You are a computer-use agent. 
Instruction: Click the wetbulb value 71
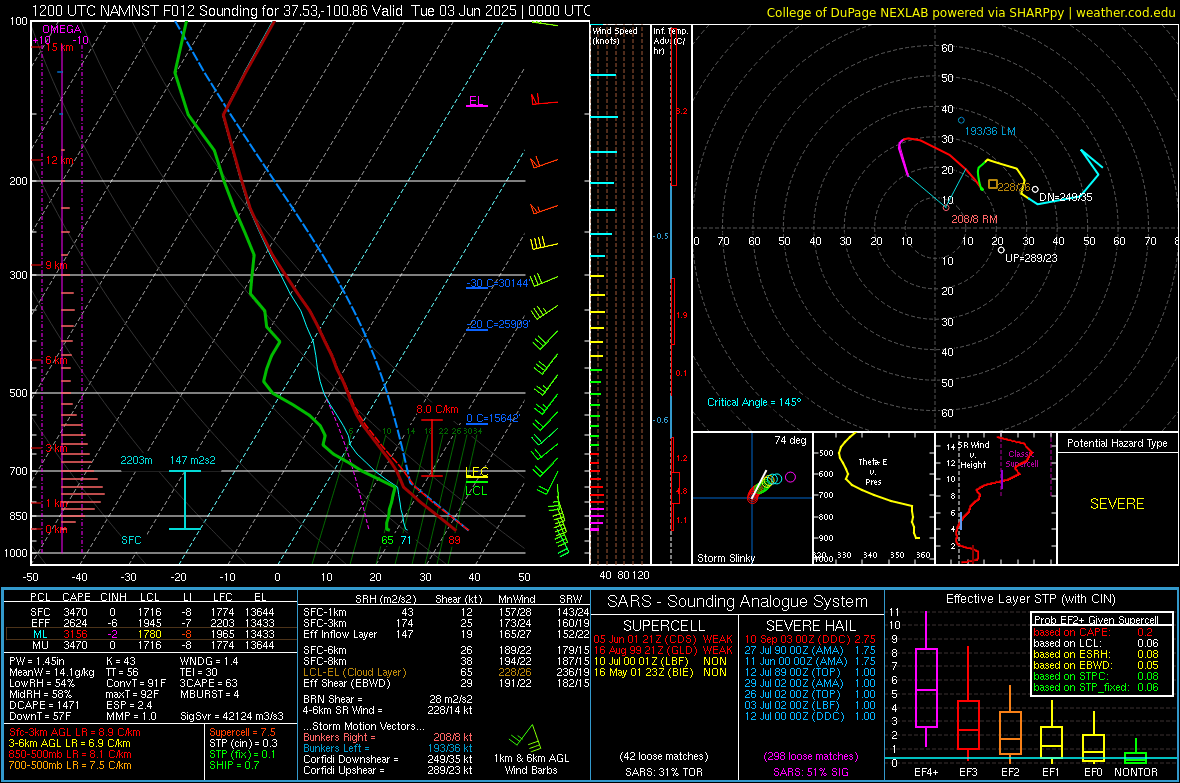tap(406, 540)
